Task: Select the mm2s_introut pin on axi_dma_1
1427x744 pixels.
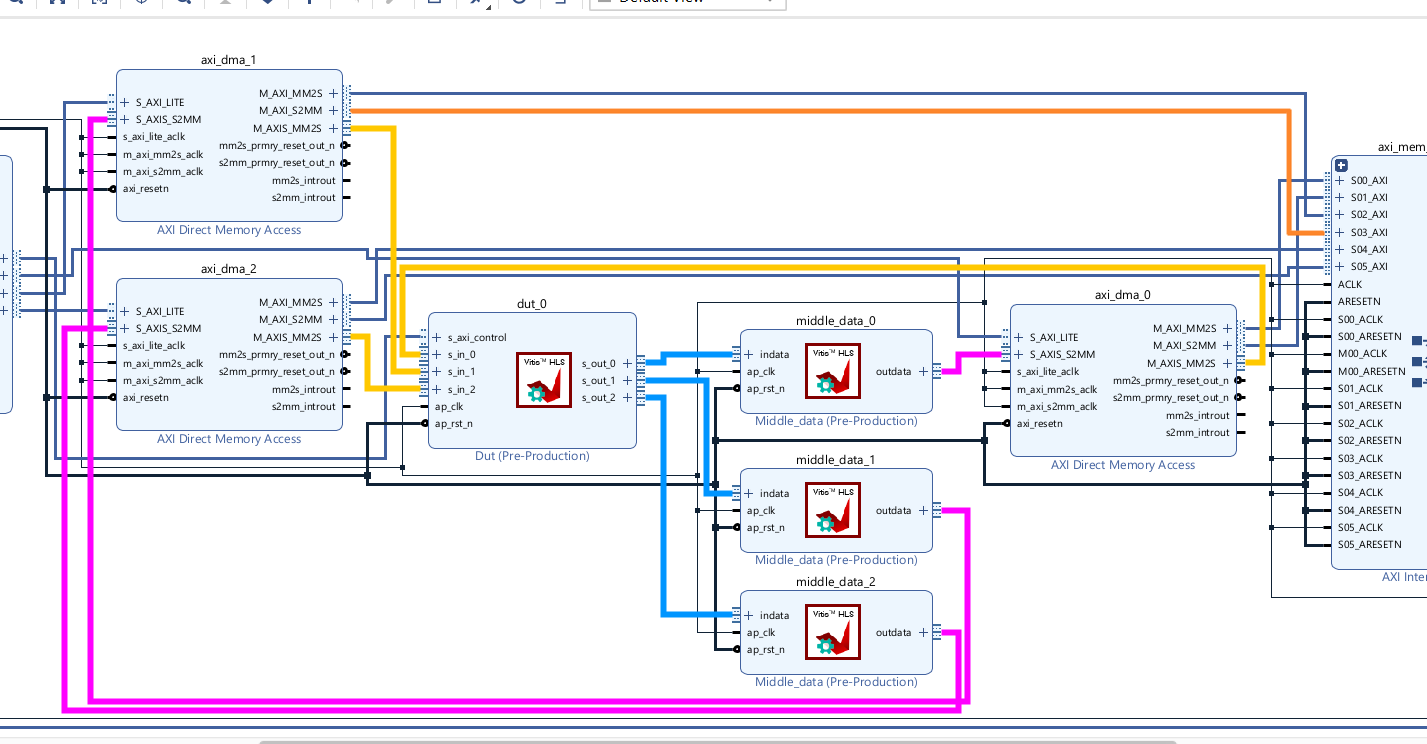Action: [304, 180]
